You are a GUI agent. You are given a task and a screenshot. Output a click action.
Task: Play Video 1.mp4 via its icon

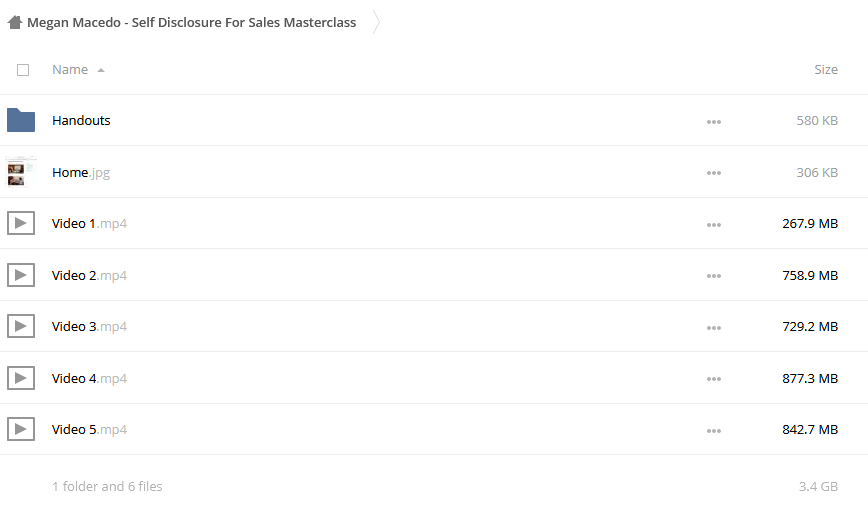click(x=21, y=224)
